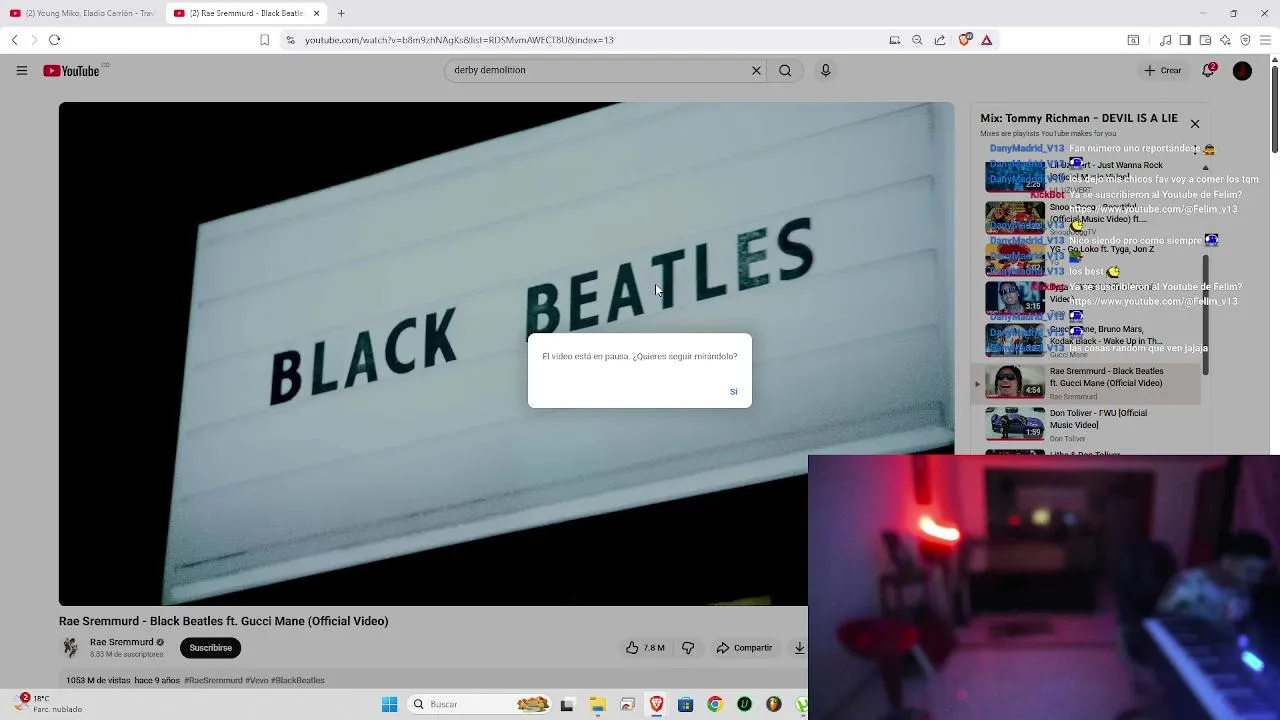Click the #RaeSremmurd hashtag
This screenshot has width=1280, height=720.
(x=213, y=680)
